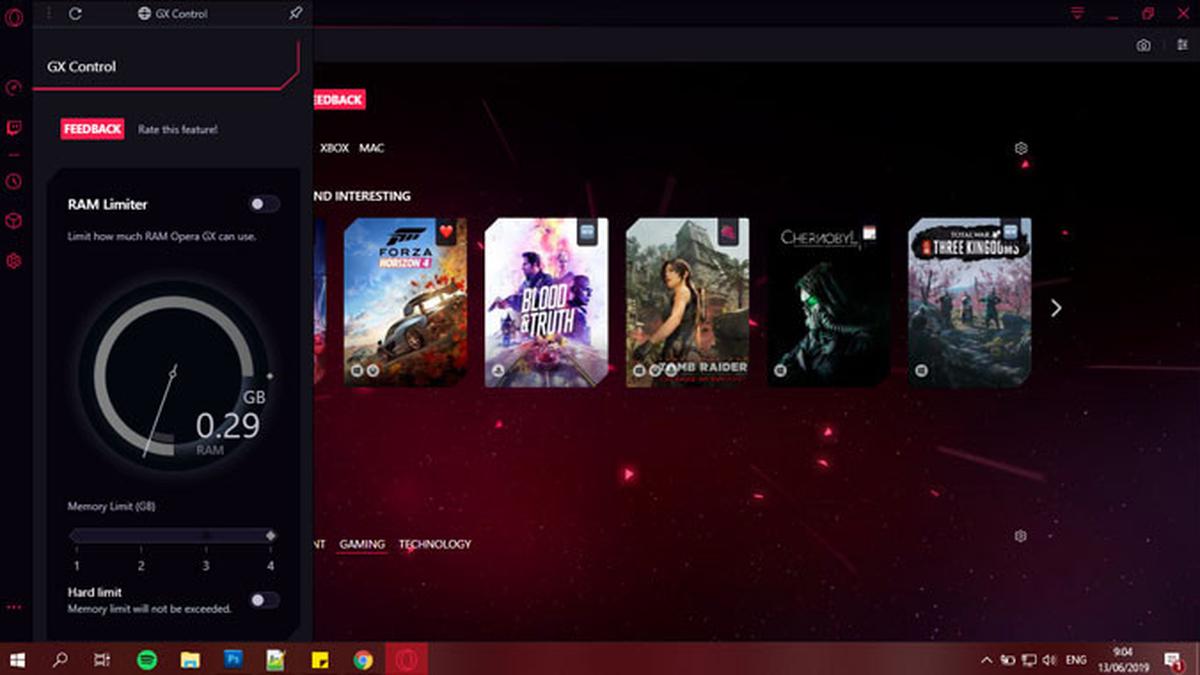Pin the GX Control panel
This screenshot has width=1200, height=675.
(x=295, y=13)
